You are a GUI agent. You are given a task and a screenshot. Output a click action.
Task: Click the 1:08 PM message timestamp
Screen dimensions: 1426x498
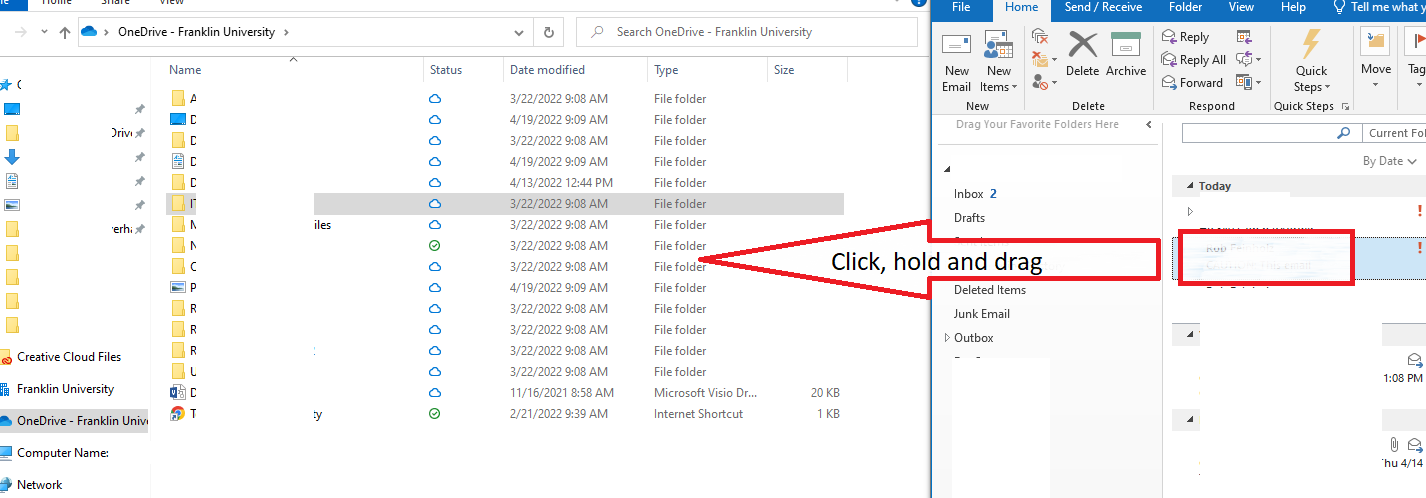tap(1402, 379)
